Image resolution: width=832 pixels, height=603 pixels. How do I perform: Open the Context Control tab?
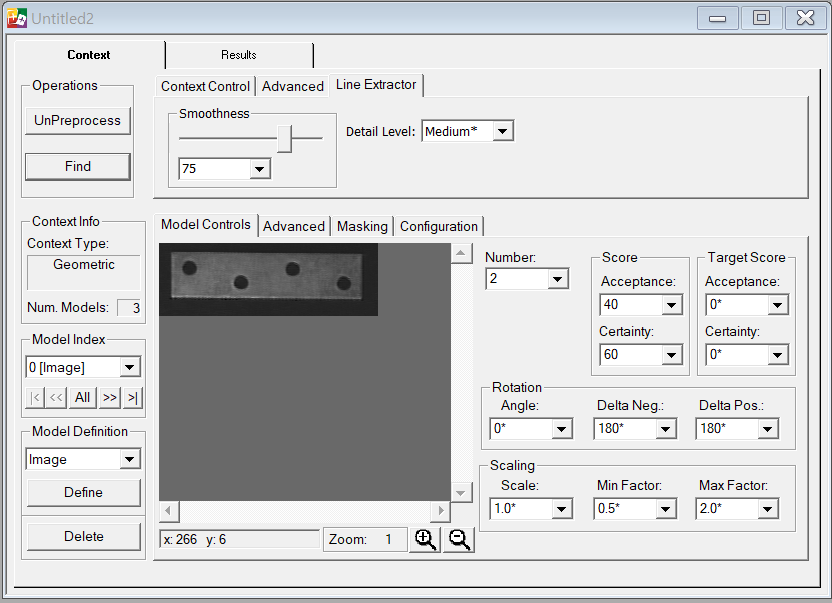coord(205,87)
